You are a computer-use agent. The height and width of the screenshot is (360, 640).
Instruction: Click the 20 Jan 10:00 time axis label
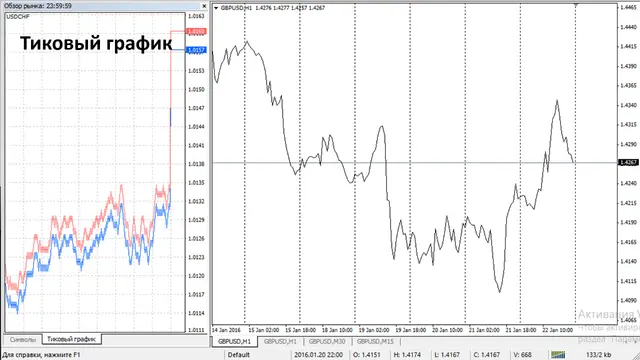tap(447, 330)
